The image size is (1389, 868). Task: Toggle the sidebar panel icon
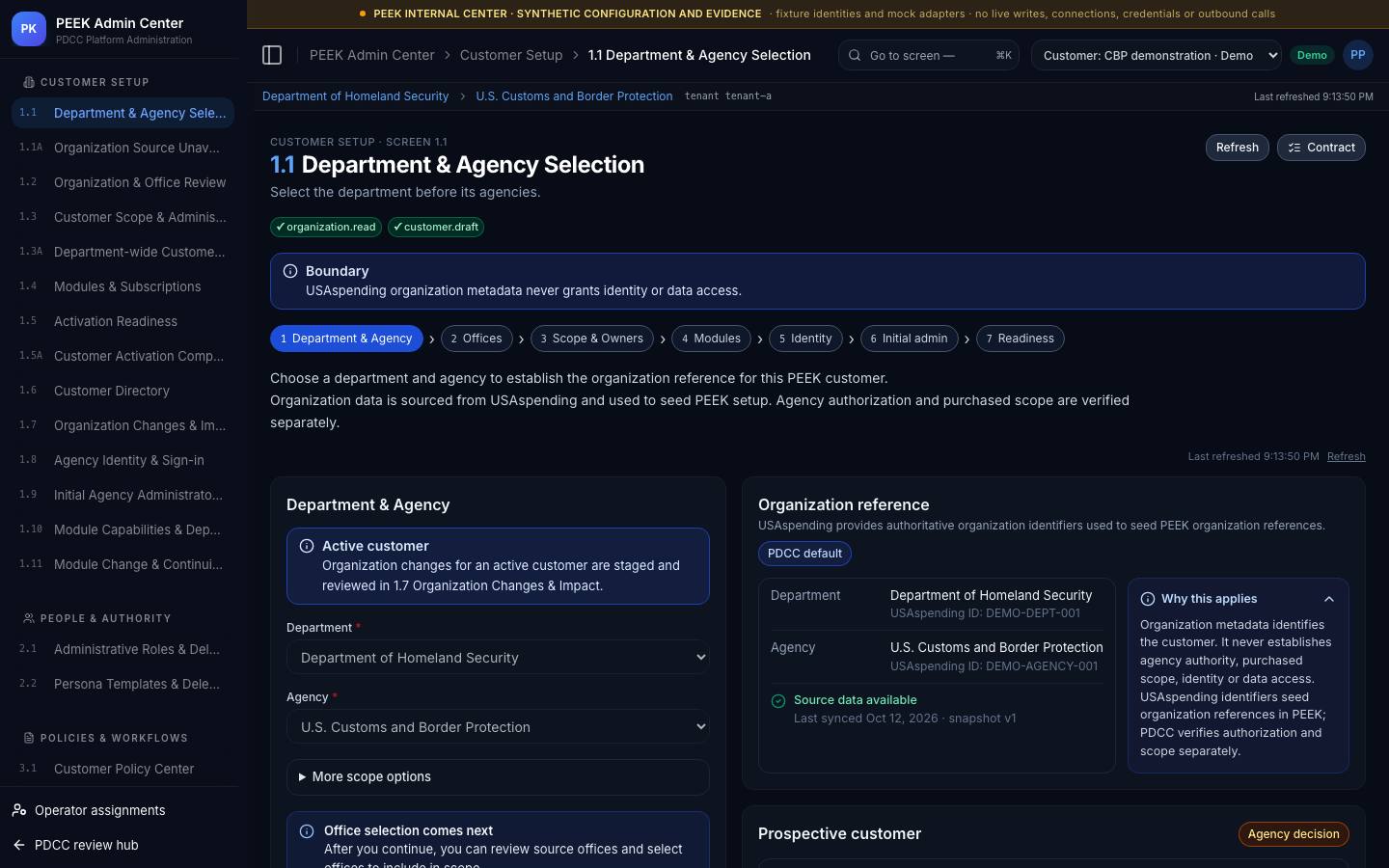click(272, 55)
